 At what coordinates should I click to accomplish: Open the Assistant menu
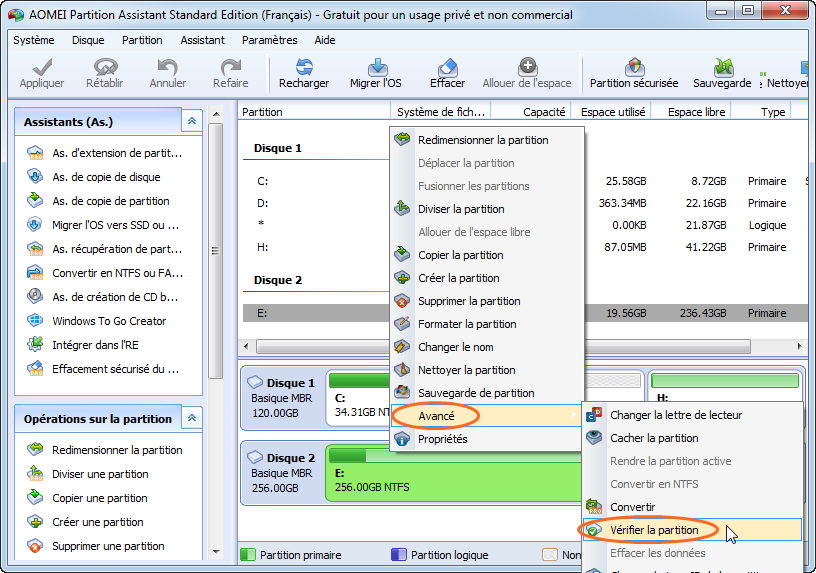pos(202,40)
